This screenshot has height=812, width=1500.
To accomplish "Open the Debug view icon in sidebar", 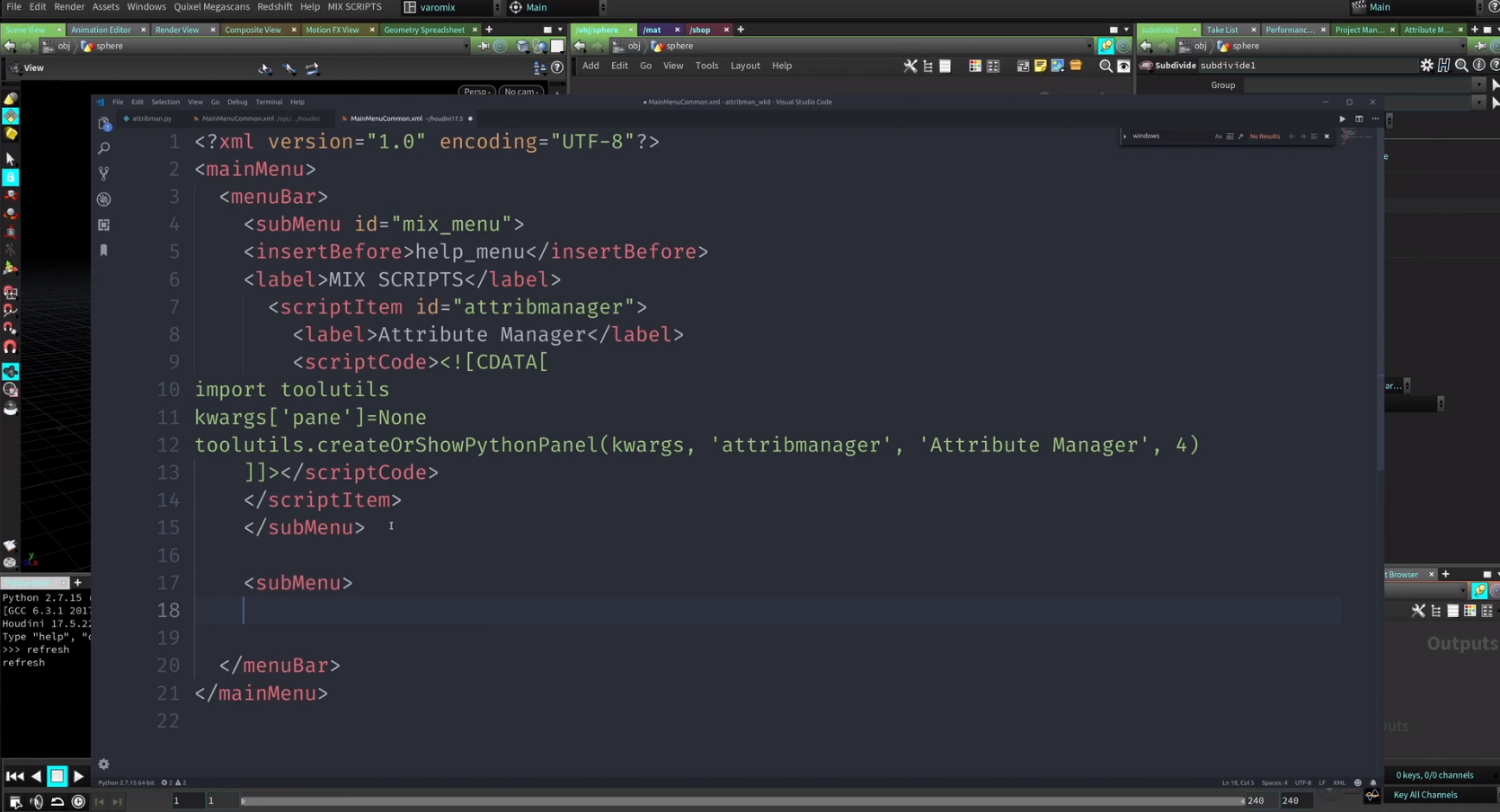I will [104, 199].
